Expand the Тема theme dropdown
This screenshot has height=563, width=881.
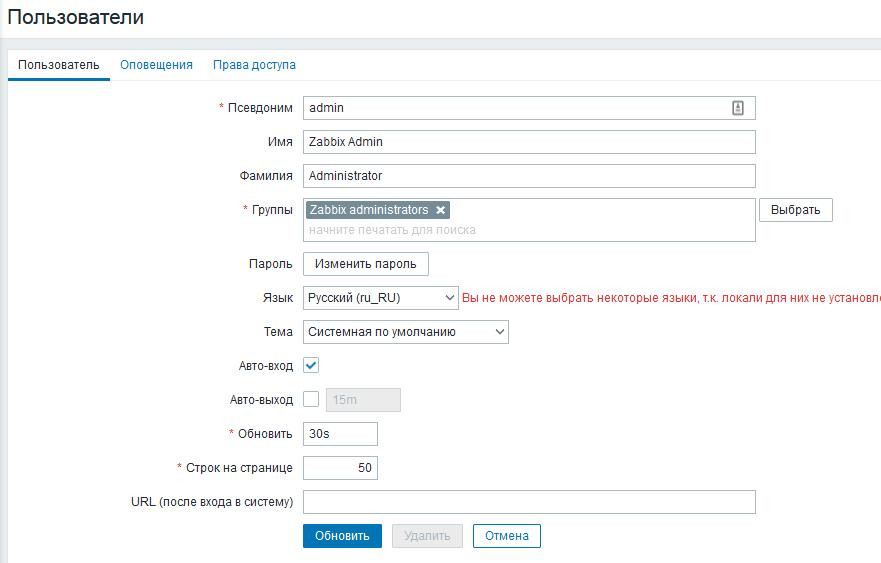point(405,332)
